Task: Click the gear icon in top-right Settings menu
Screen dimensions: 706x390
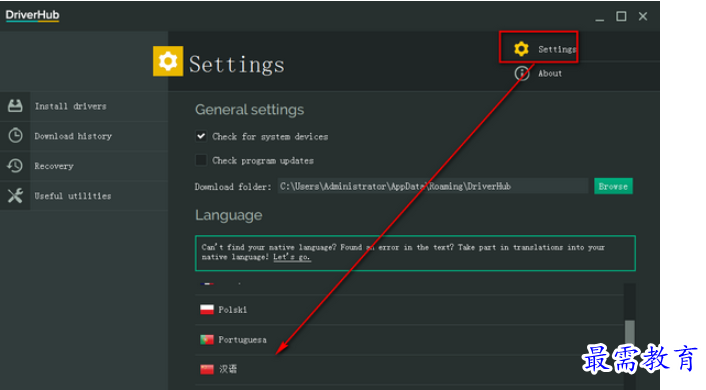Action: (521, 49)
